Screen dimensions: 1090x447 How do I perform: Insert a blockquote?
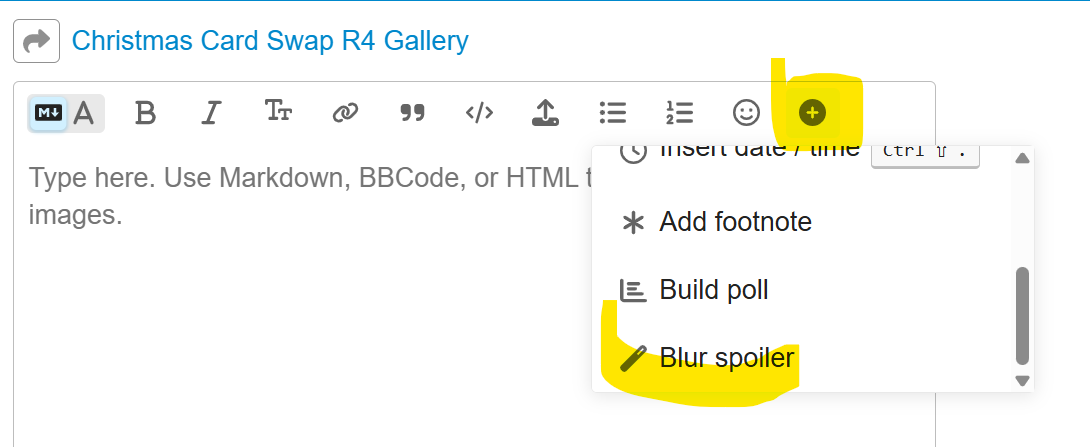(412, 113)
